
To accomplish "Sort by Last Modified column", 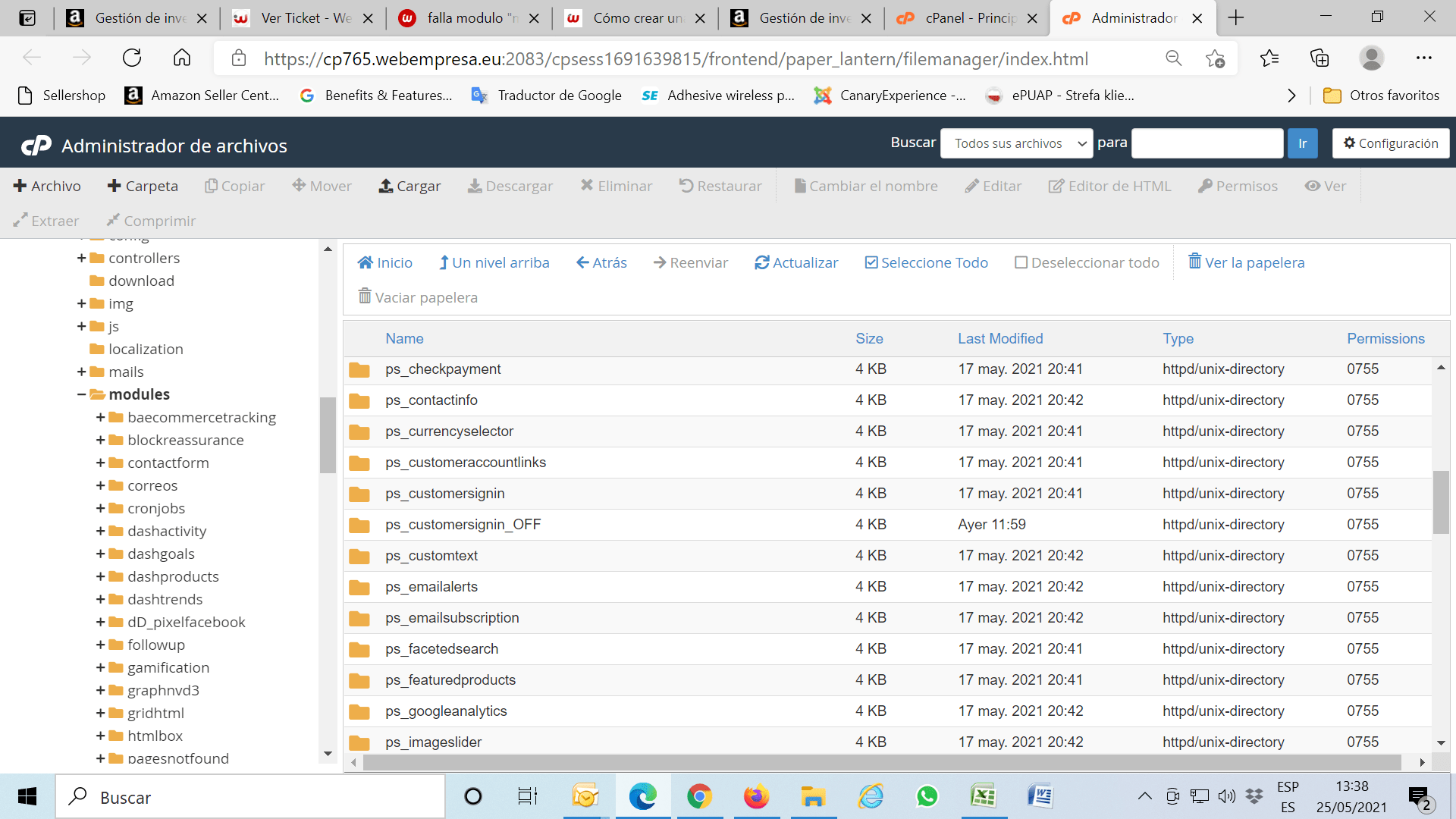I will point(1000,338).
